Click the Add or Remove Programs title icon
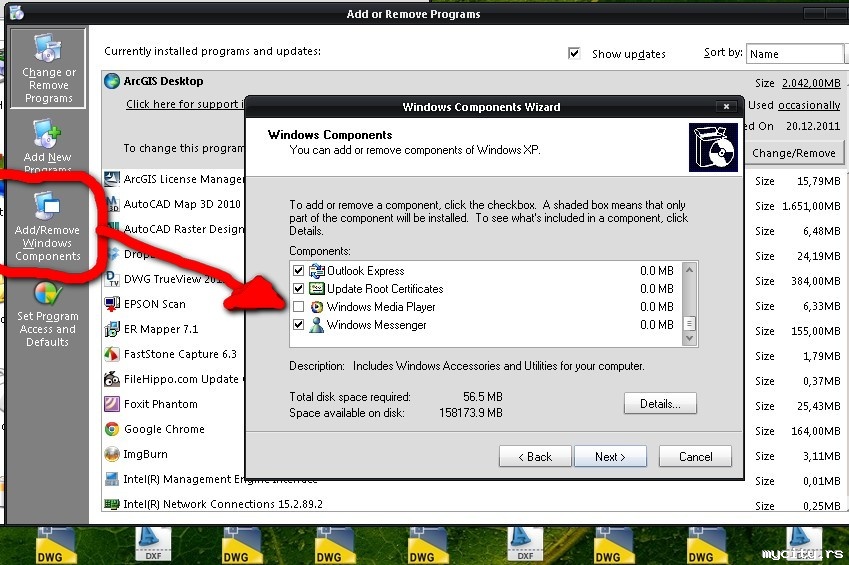This screenshot has height=565, width=849. (x=16, y=12)
